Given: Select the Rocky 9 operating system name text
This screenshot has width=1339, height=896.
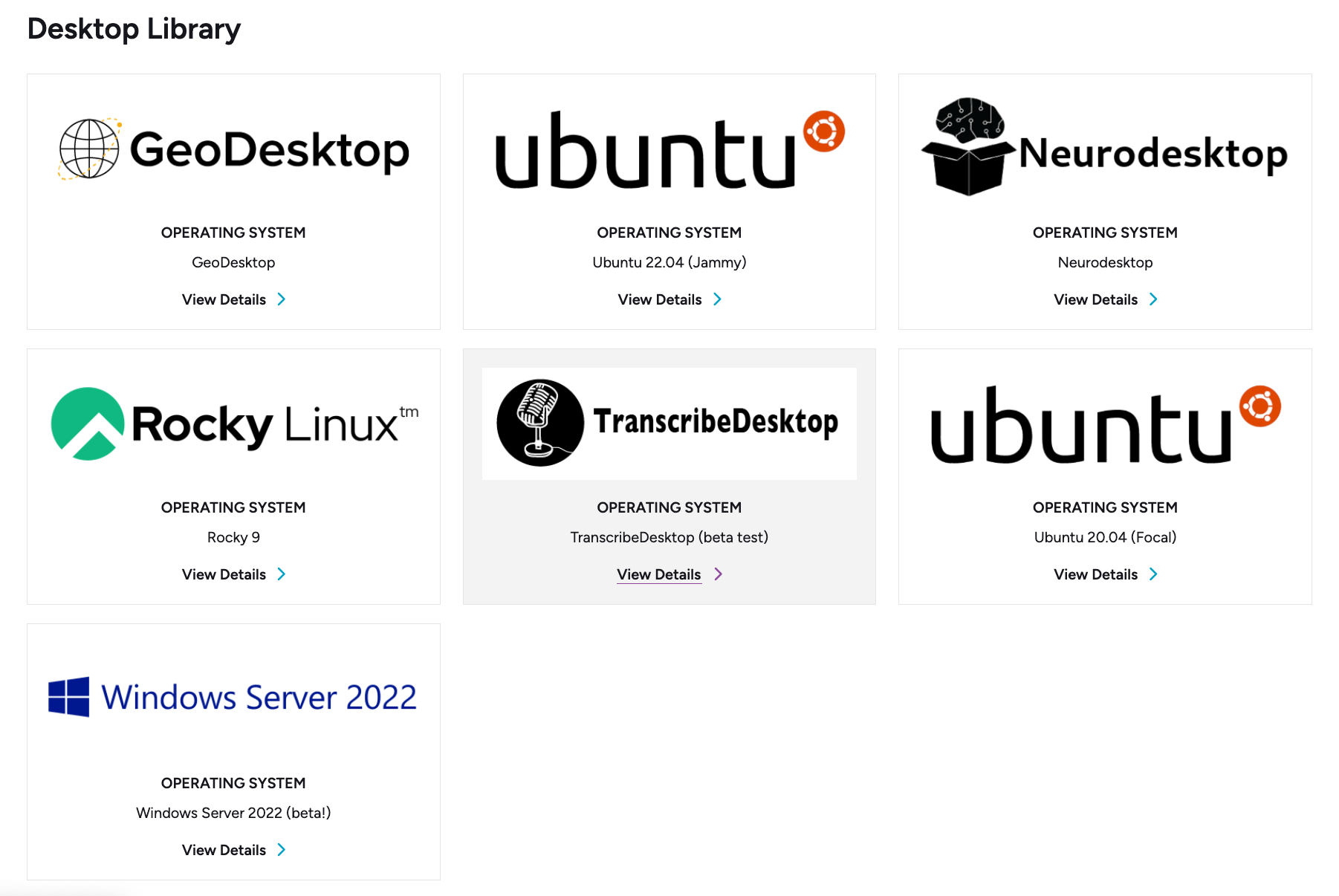Looking at the screenshot, I should point(233,537).
